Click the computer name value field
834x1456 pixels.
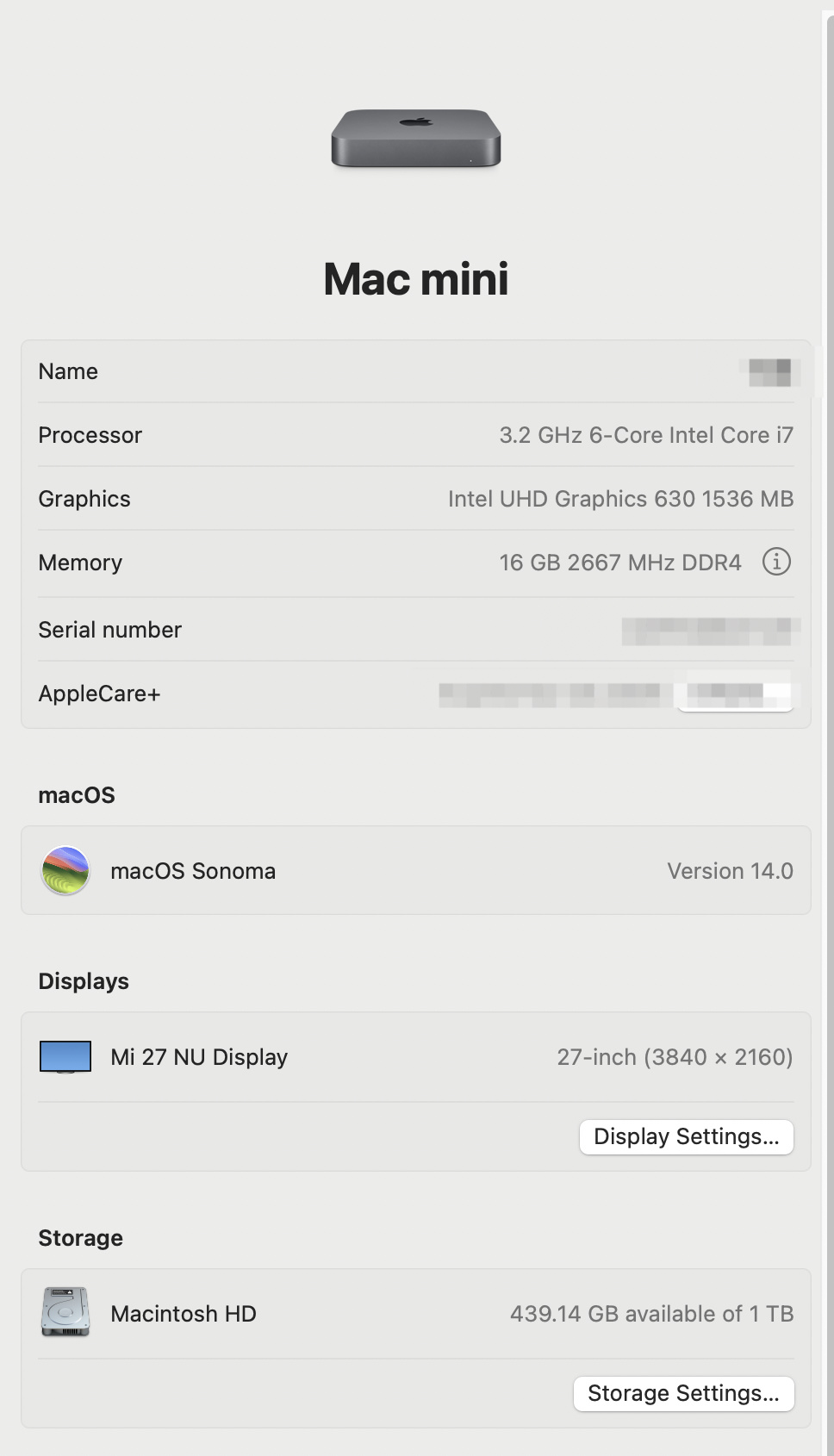[x=769, y=371]
